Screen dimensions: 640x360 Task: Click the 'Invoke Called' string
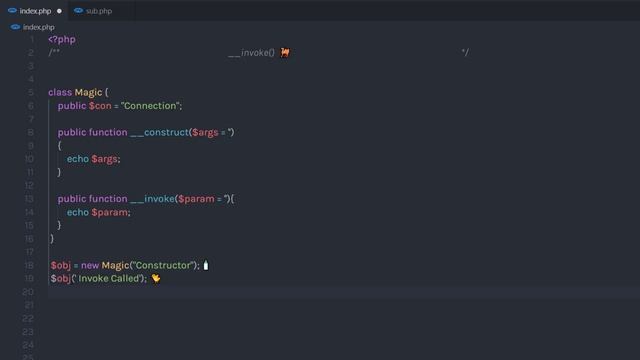point(108,278)
